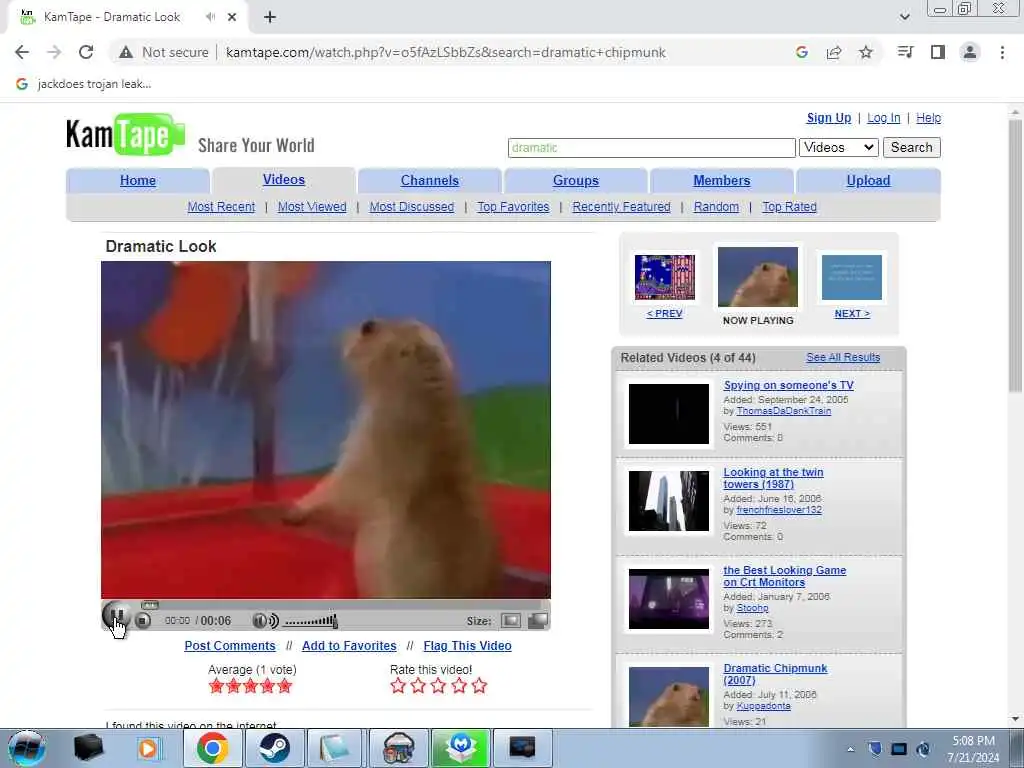1024x768 pixels.
Task: Open the twin towers video thumbnail
Action: tap(669, 501)
